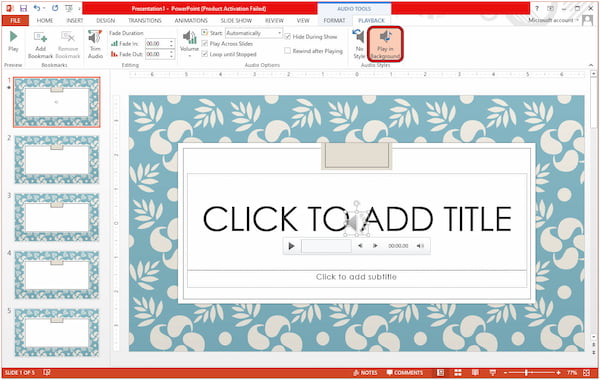Click Play in Background audio style
This screenshot has height=380, width=600.
[385, 44]
